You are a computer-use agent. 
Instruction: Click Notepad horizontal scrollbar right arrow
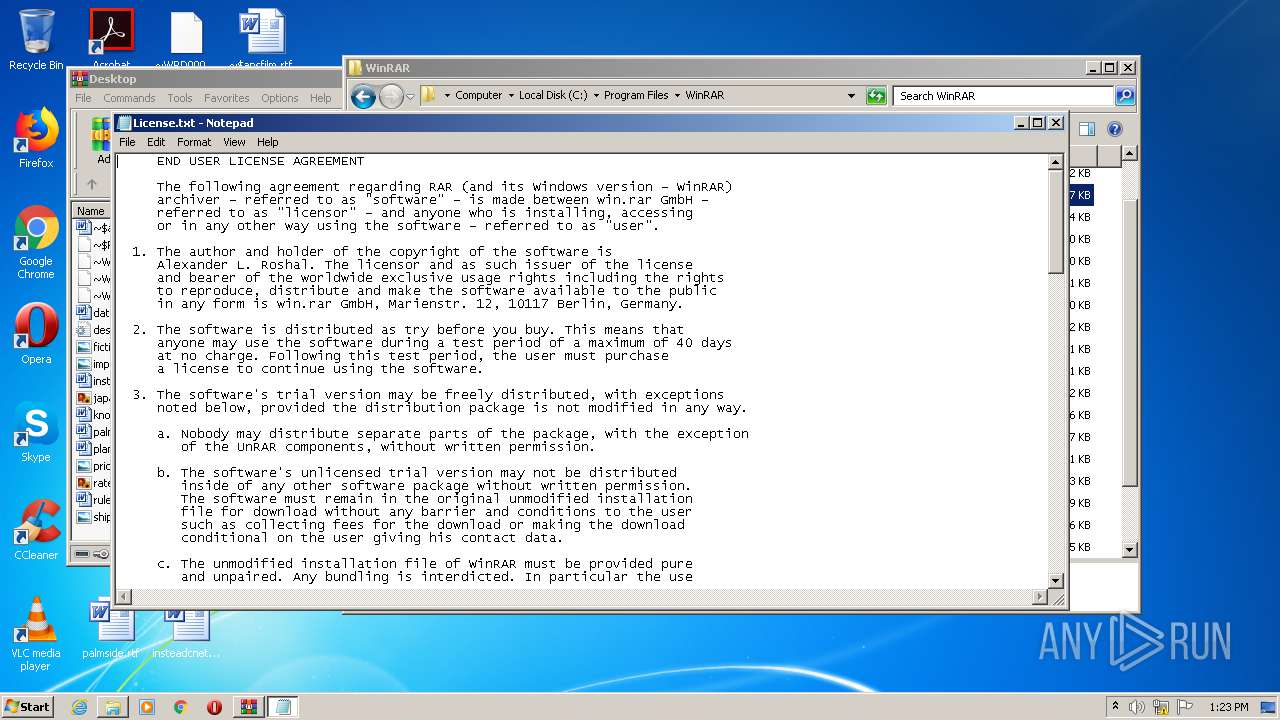(x=1040, y=597)
